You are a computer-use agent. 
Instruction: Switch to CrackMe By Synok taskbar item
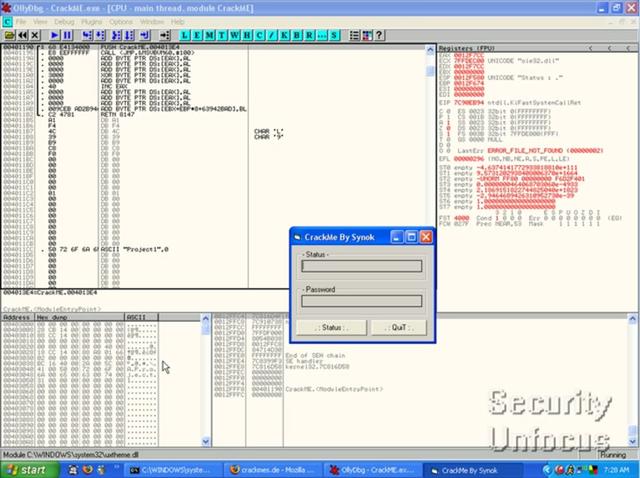(x=471, y=470)
